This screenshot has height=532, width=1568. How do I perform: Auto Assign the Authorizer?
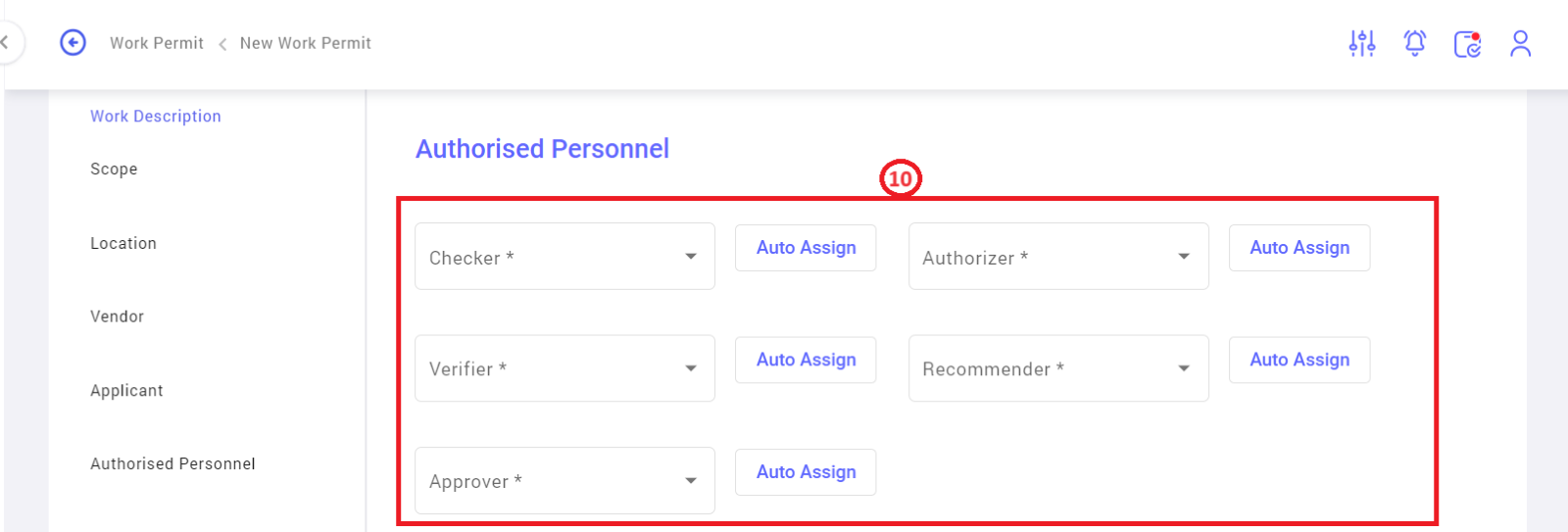pyautogui.click(x=1299, y=248)
